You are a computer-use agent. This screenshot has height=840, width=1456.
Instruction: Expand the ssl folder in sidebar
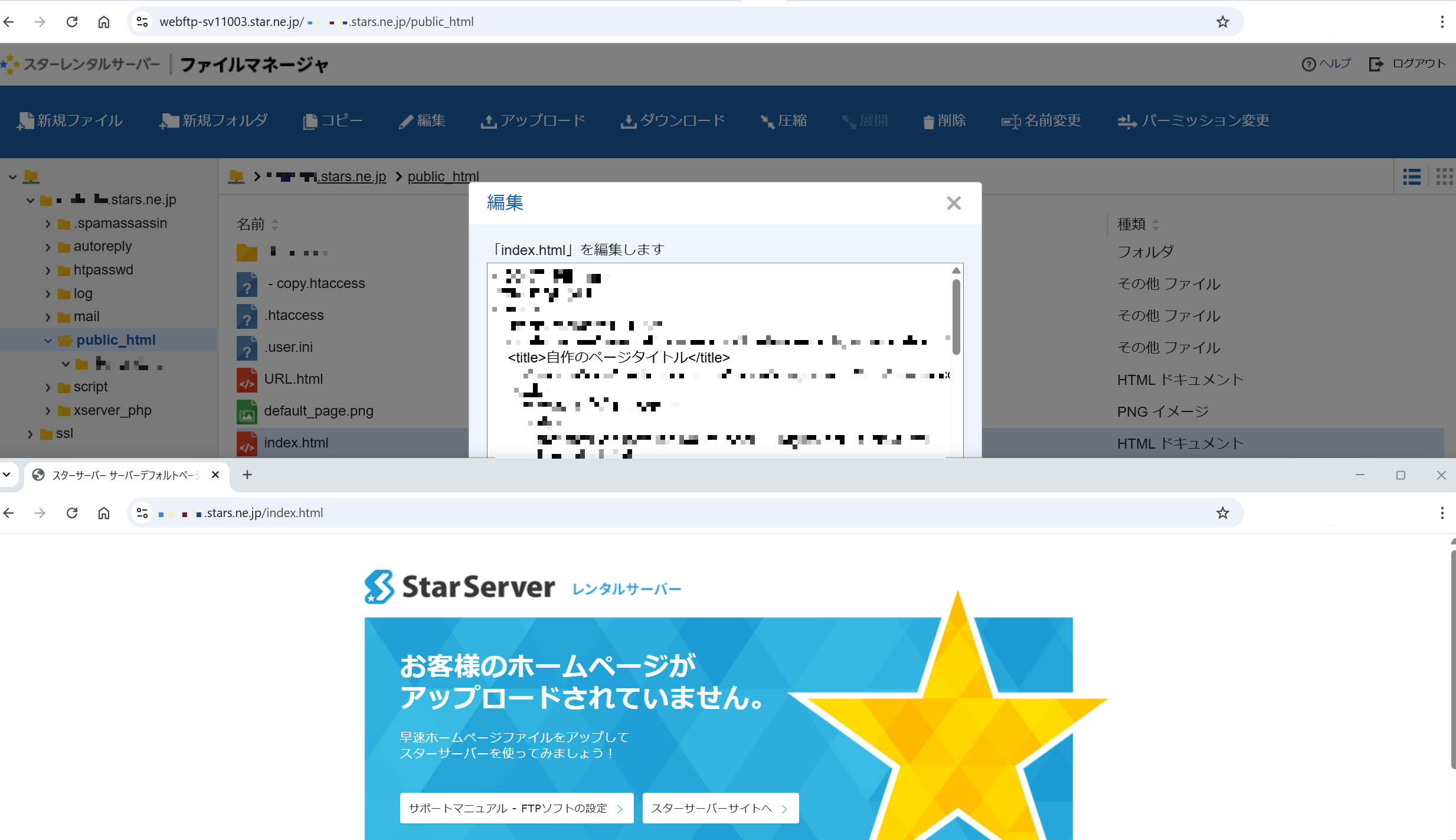pyautogui.click(x=30, y=434)
